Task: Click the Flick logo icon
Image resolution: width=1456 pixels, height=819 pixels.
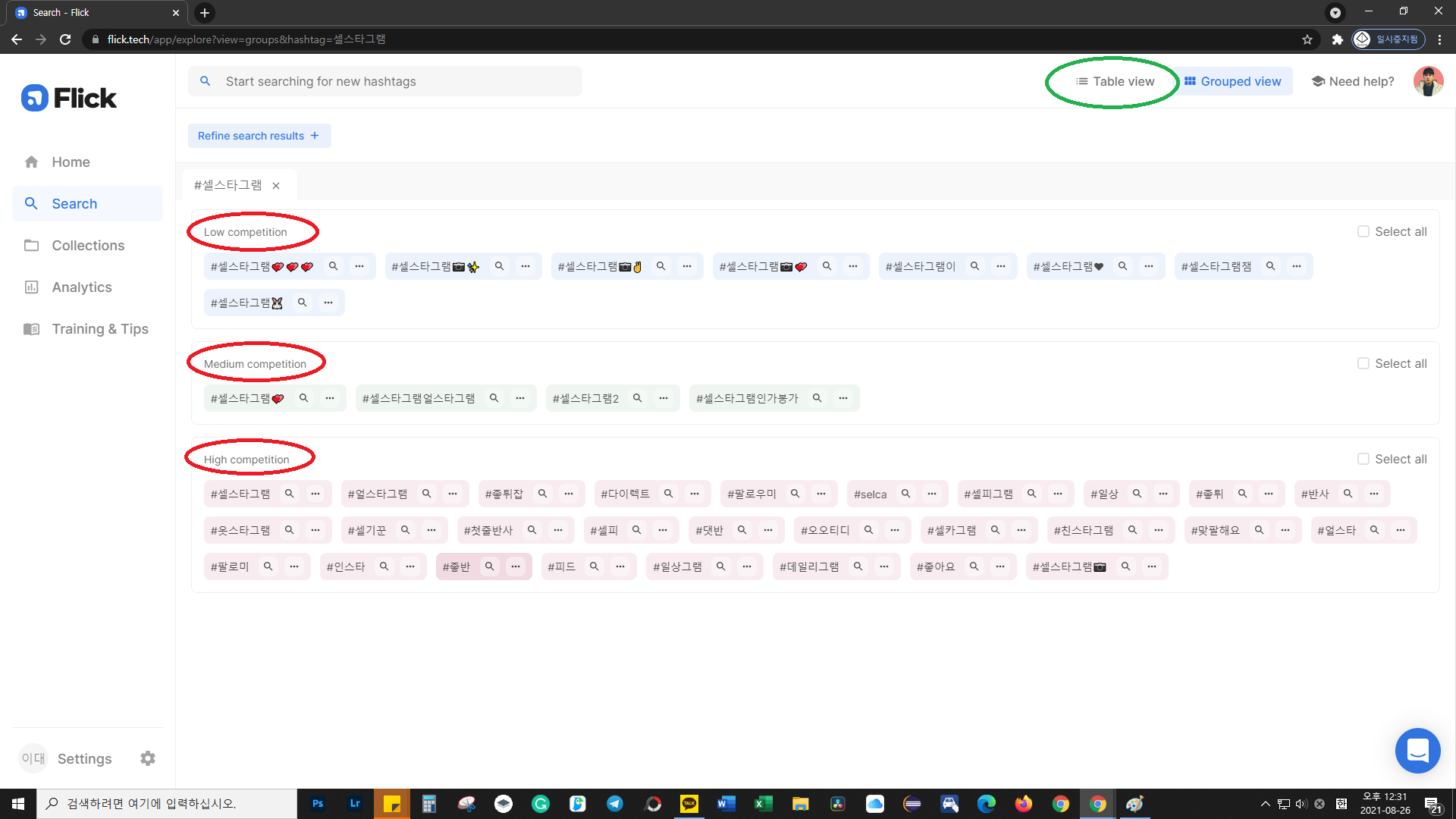Action: point(35,98)
